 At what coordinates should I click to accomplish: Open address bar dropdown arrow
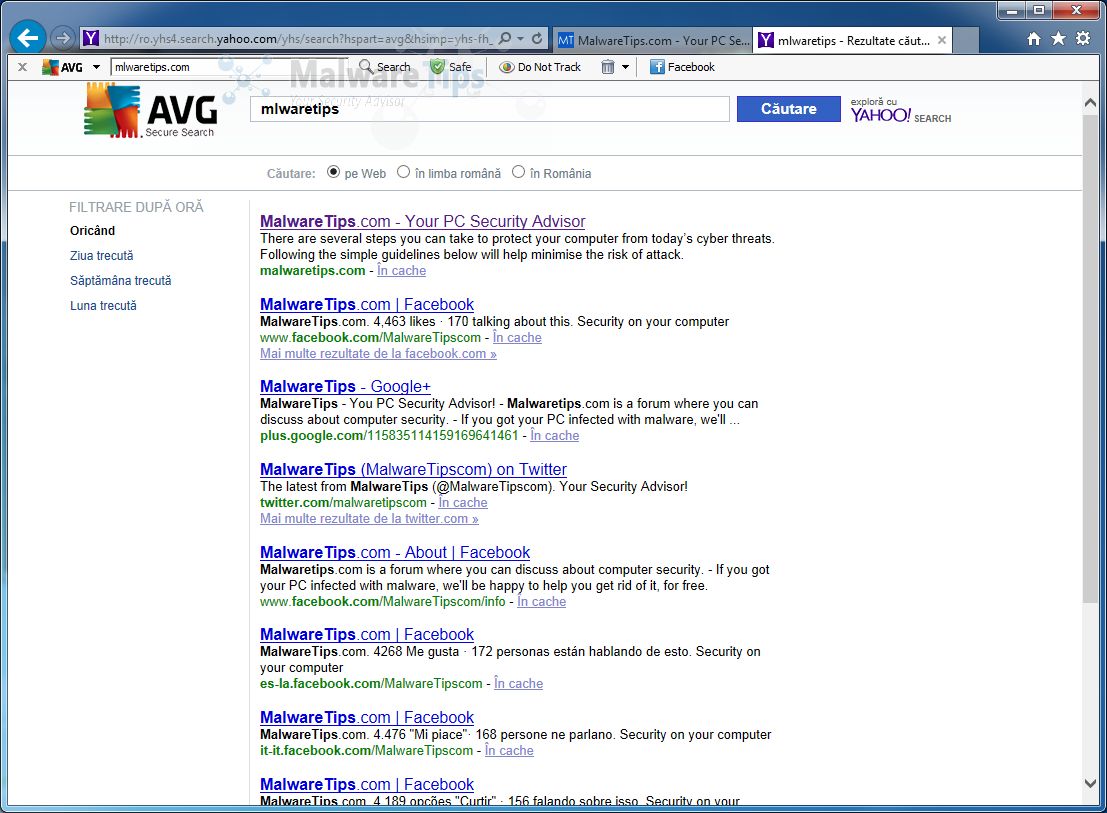[520, 39]
